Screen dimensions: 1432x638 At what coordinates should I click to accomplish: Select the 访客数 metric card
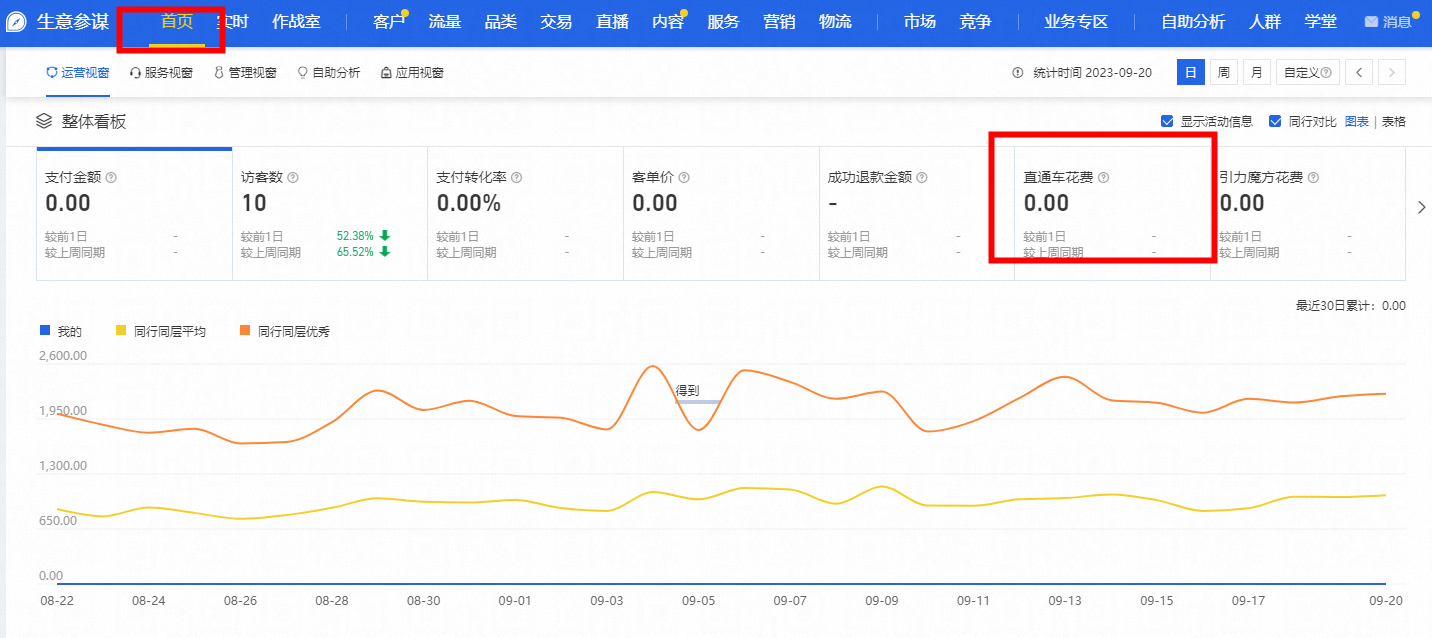[330, 214]
